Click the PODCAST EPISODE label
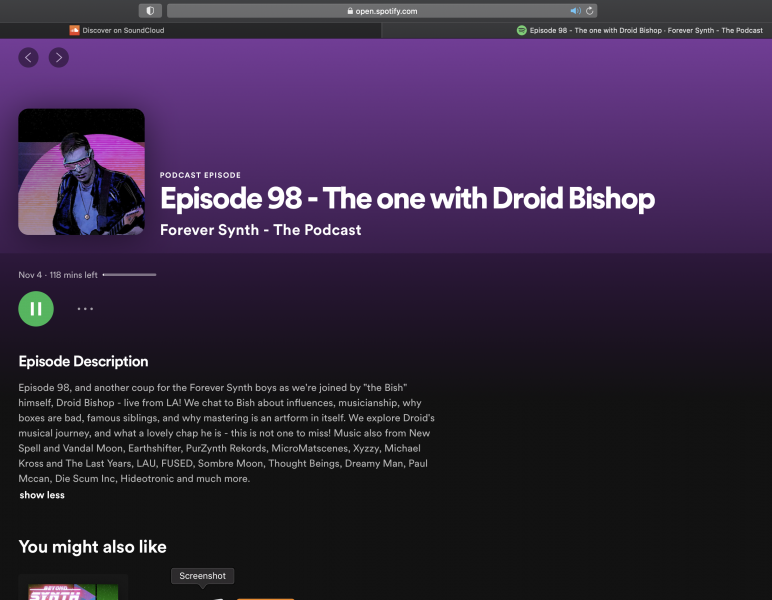This screenshot has width=772, height=600. (200, 175)
